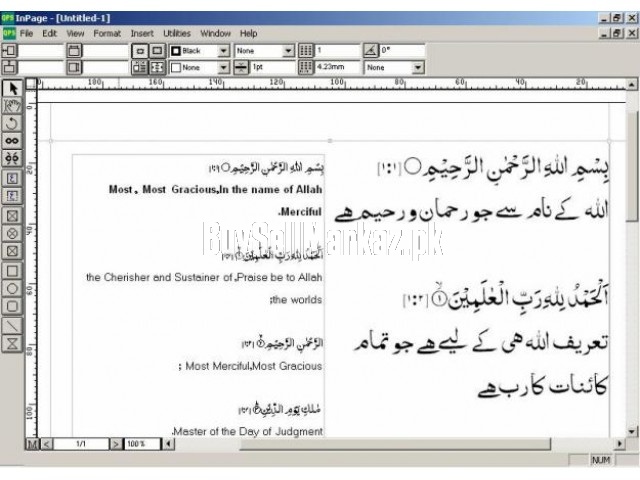
Task: Open the Black color dropdown
Action: pyautogui.click(x=223, y=50)
